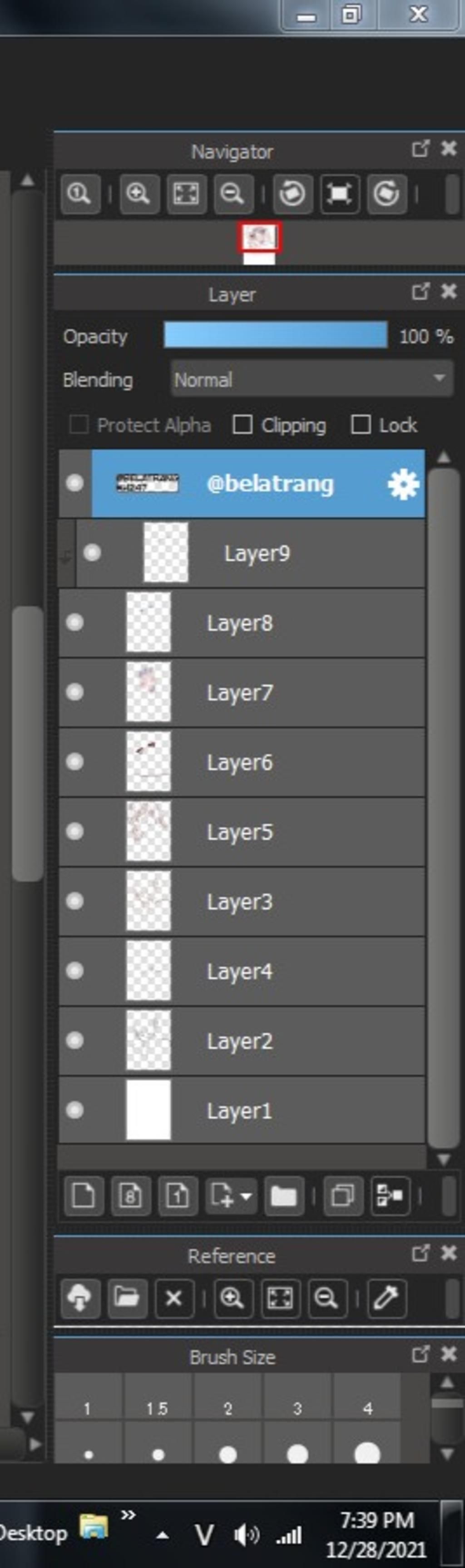Click Navigator fit-to-window icon

pyautogui.click(x=186, y=194)
